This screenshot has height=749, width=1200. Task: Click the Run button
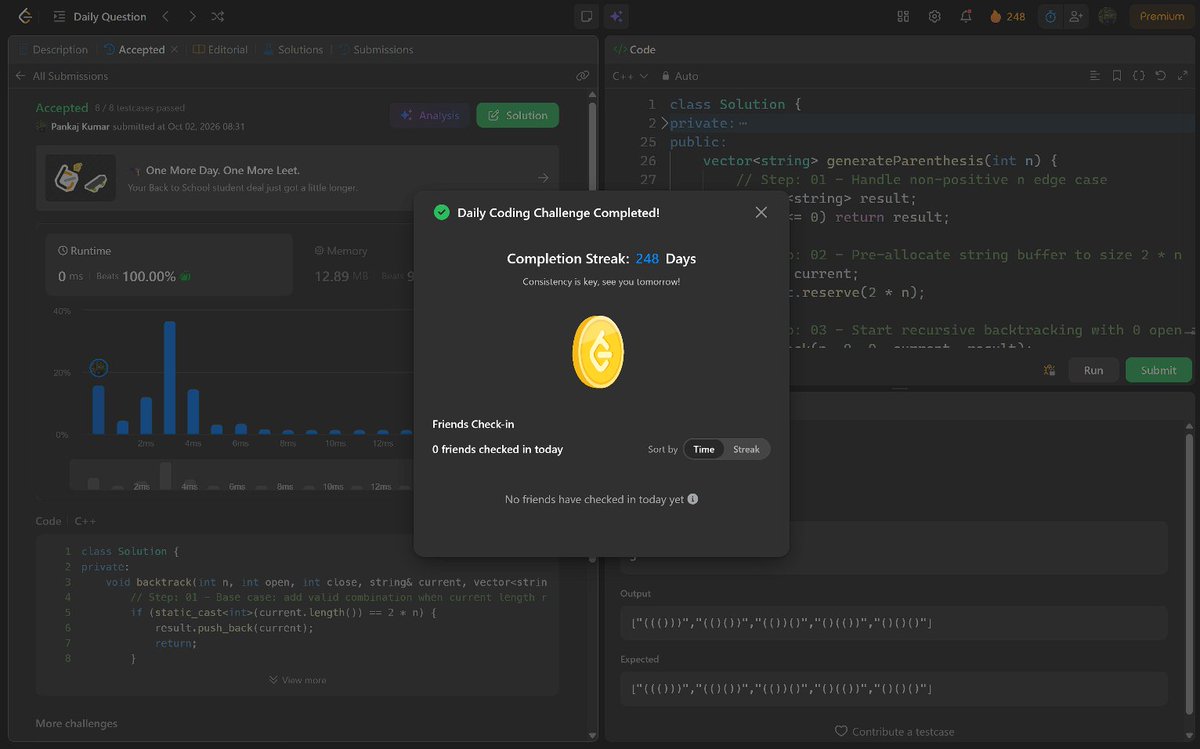coord(1093,370)
